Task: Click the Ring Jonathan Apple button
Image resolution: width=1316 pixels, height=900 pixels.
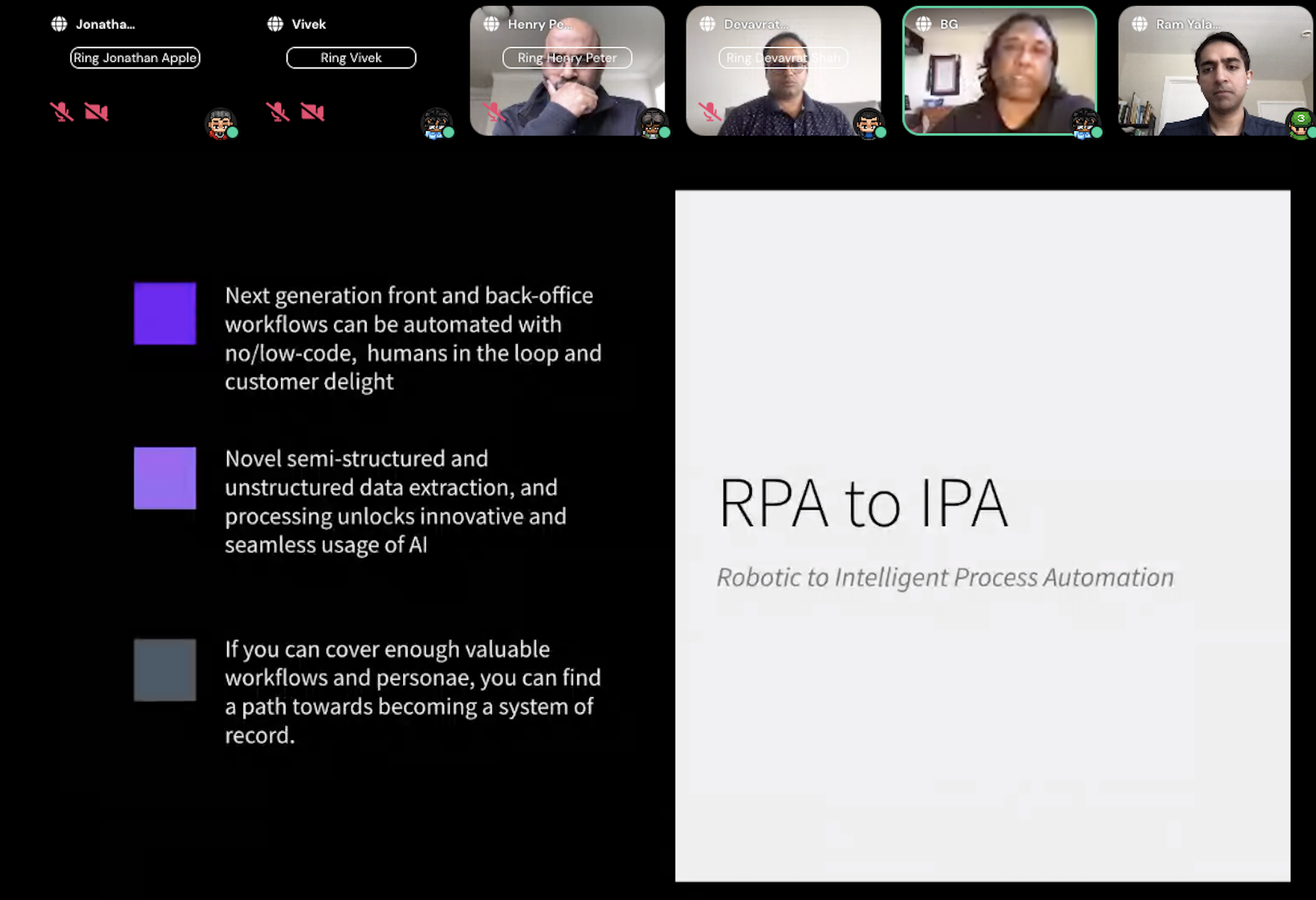Action: pos(135,58)
